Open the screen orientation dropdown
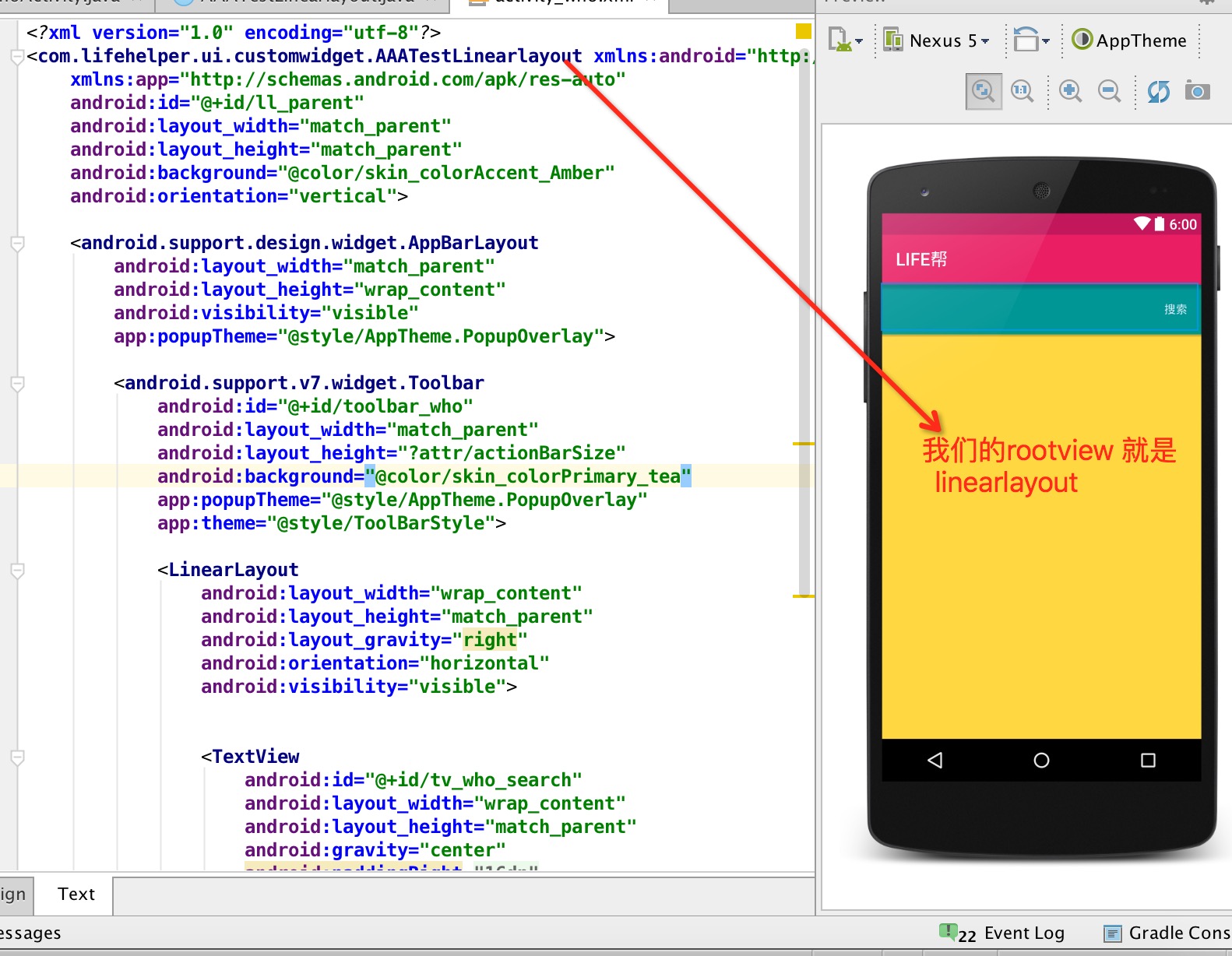 1032,40
